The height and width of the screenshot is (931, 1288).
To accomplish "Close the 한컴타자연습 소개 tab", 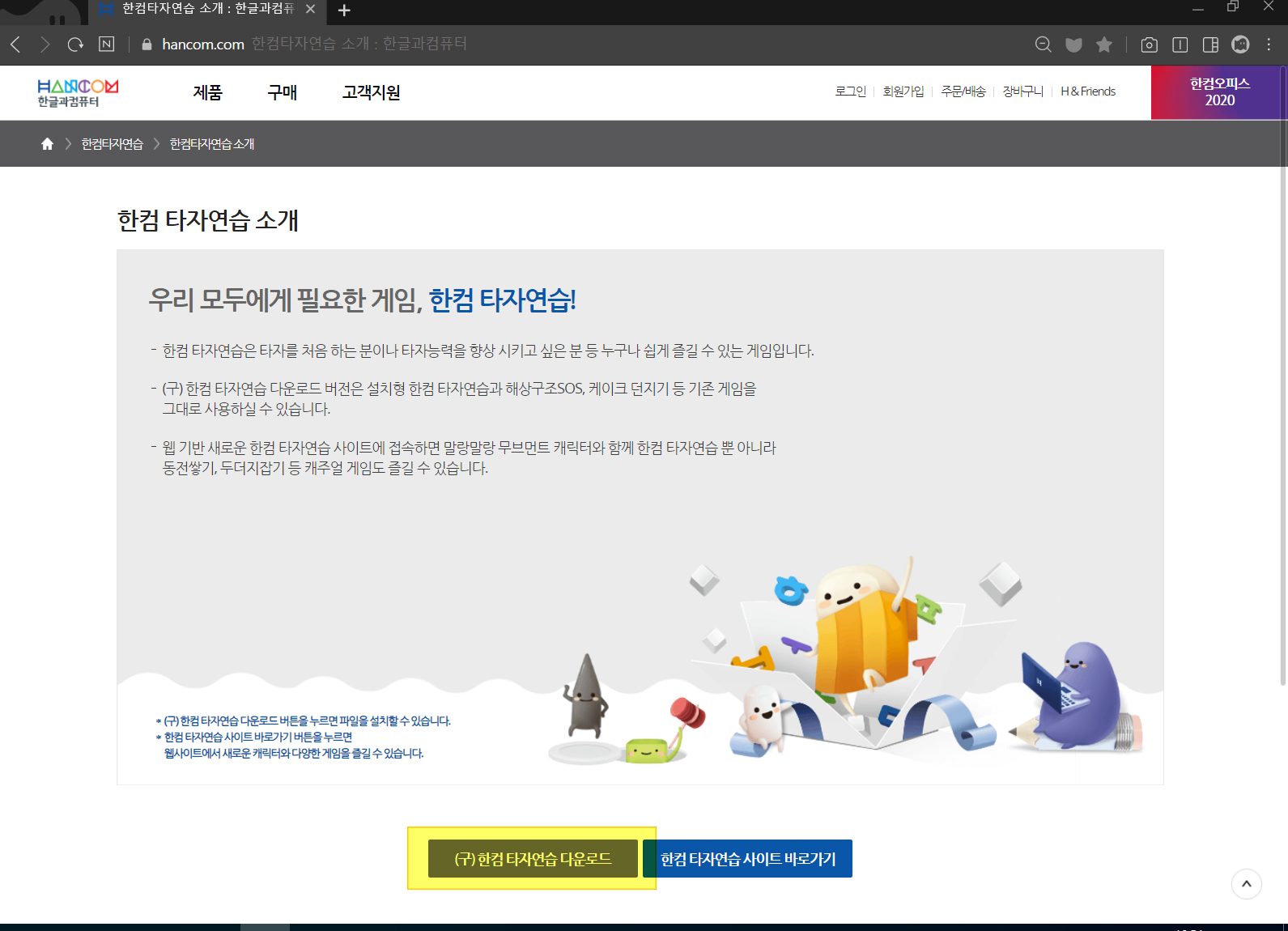I will pyautogui.click(x=310, y=9).
